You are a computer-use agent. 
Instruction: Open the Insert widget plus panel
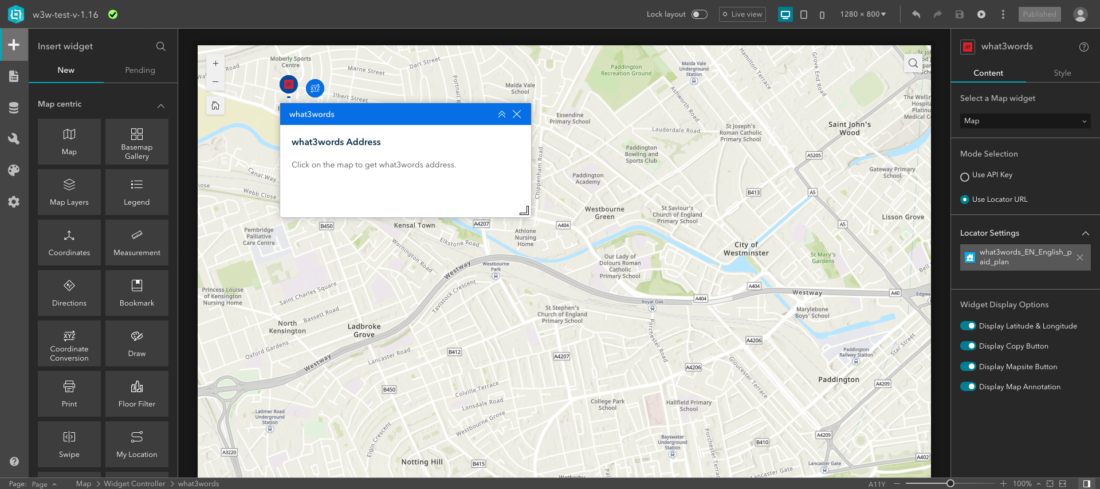pos(13,46)
